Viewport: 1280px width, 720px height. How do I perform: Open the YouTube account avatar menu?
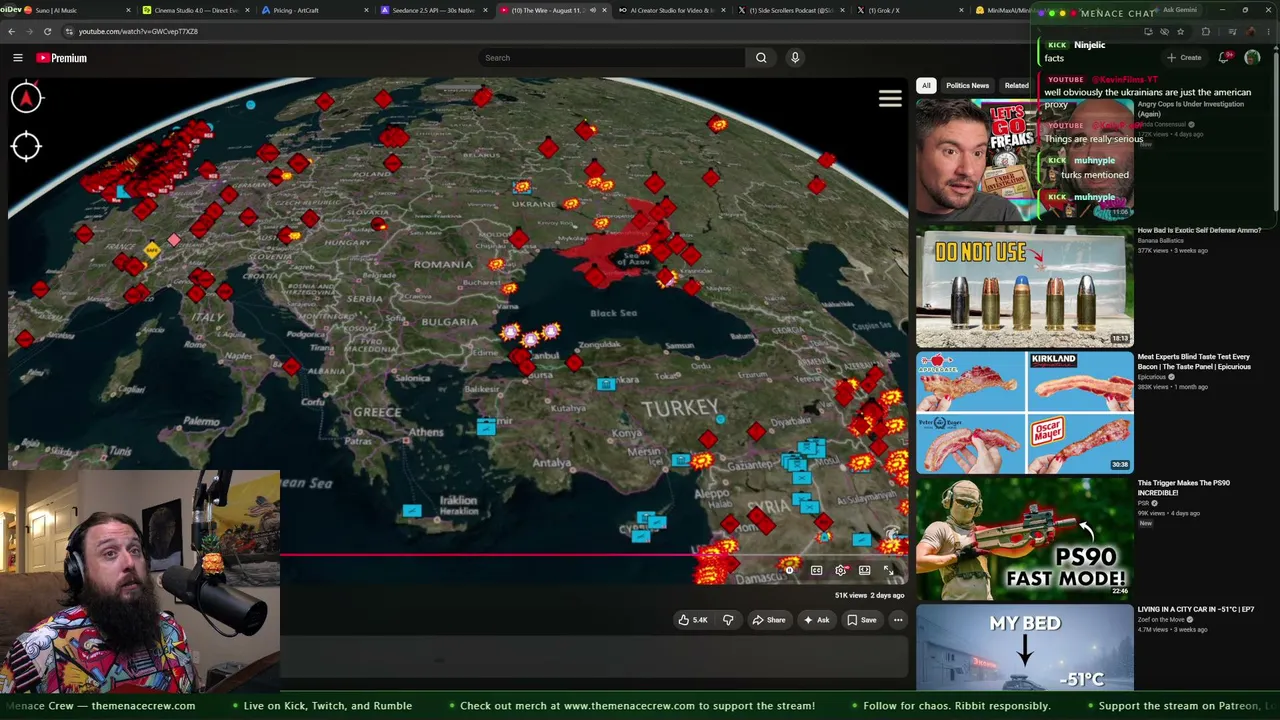pyautogui.click(x=1252, y=58)
